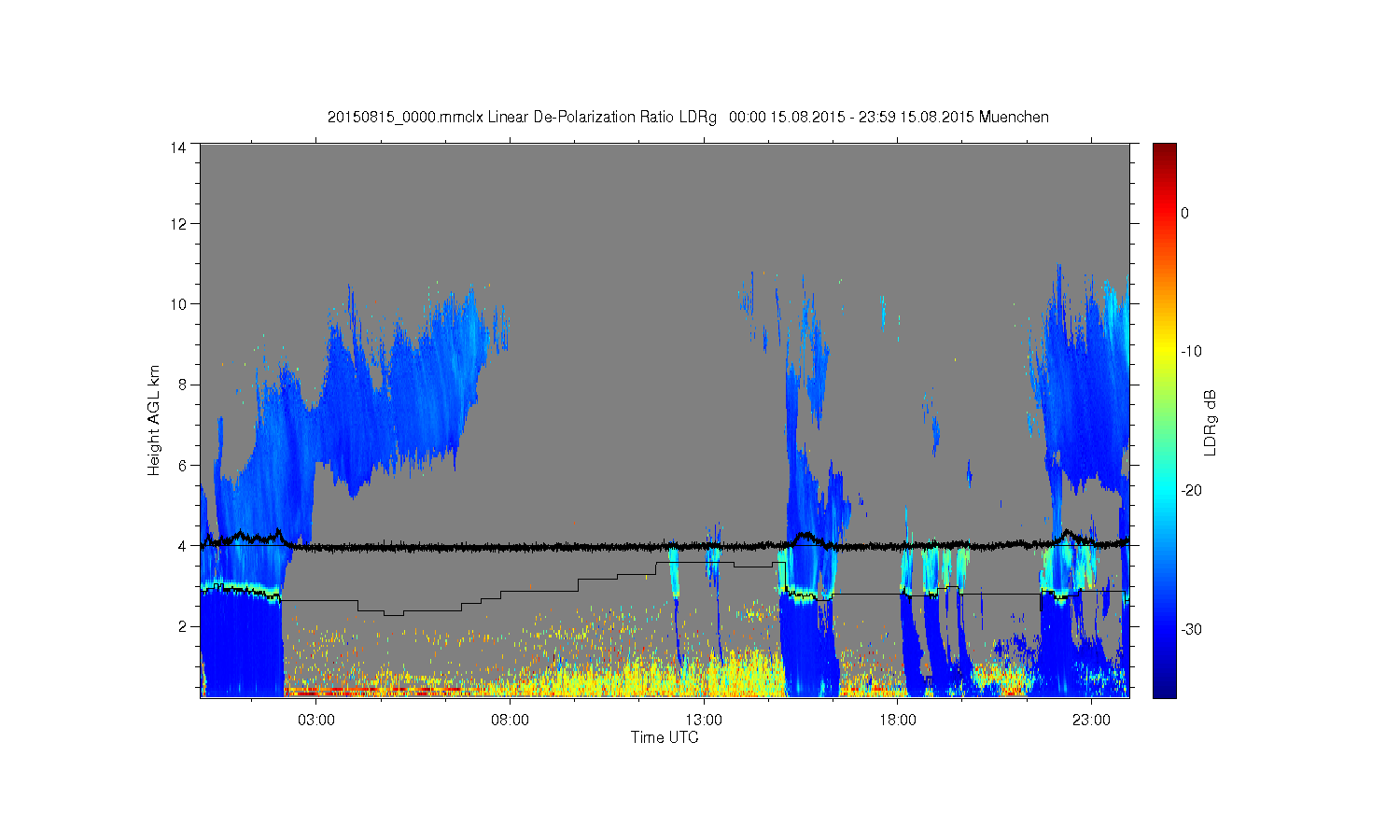The image size is (1400, 840).
Task: Click the yellow band of the colorbar
Action: tap(1165, 352)
